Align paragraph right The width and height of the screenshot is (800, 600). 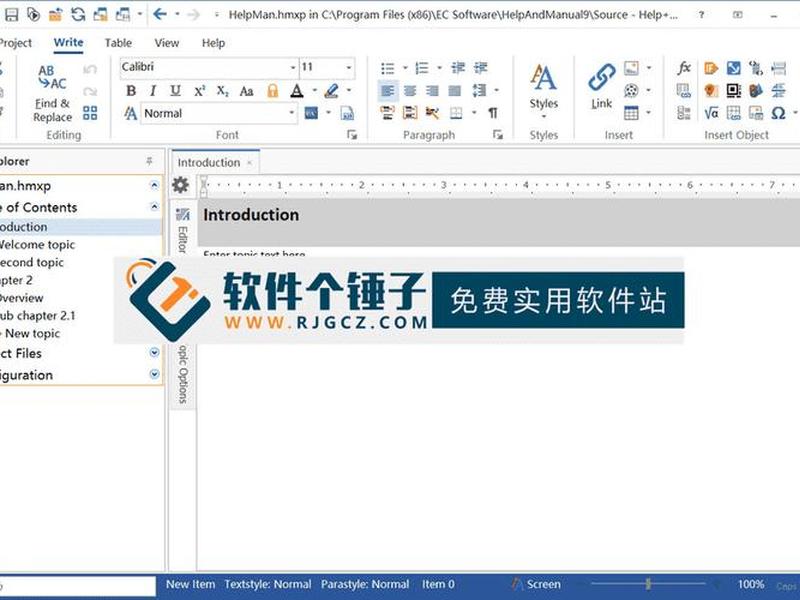tap(432, 91)
